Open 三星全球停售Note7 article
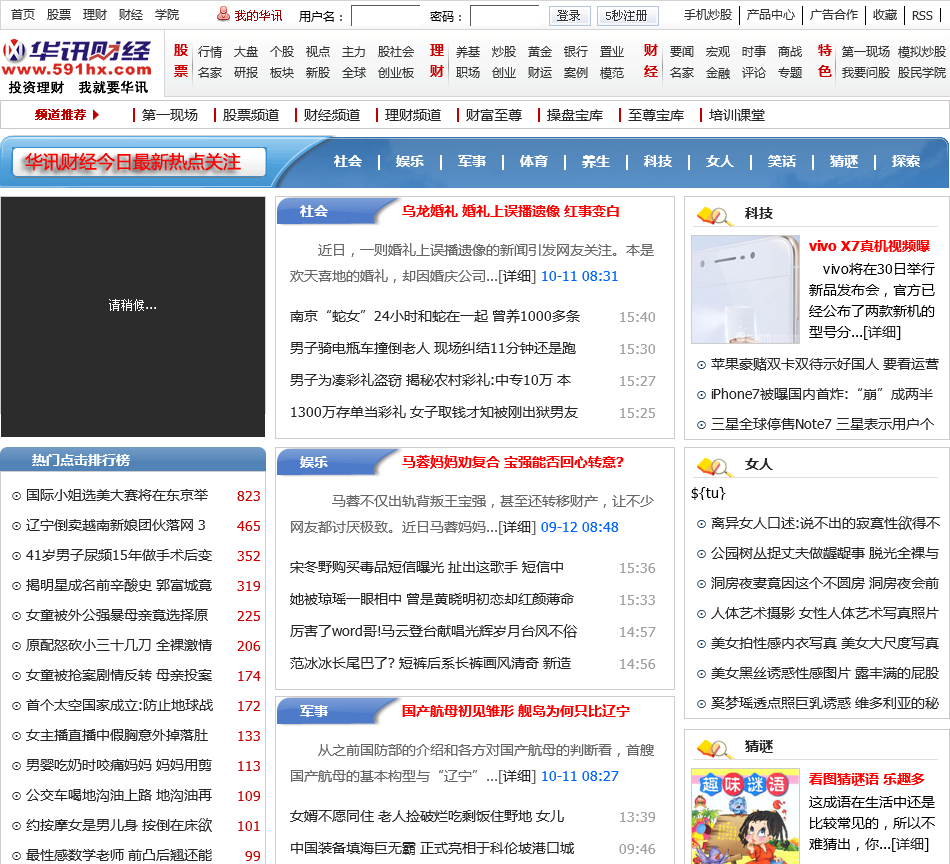Viewport: 950px width, 864px height. tap(822, 424)
